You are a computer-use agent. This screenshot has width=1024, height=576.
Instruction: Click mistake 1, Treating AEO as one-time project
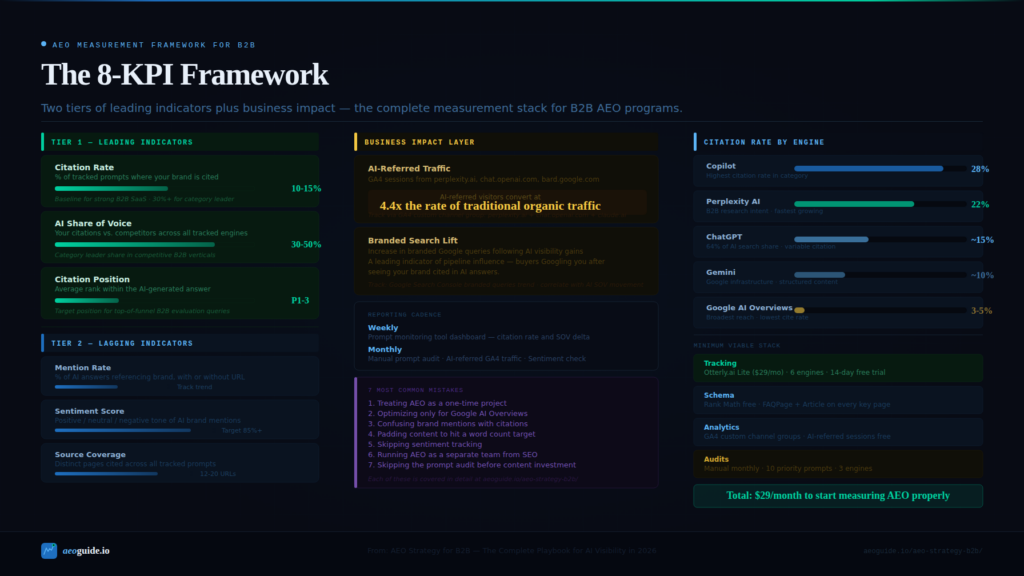[437, 403]
